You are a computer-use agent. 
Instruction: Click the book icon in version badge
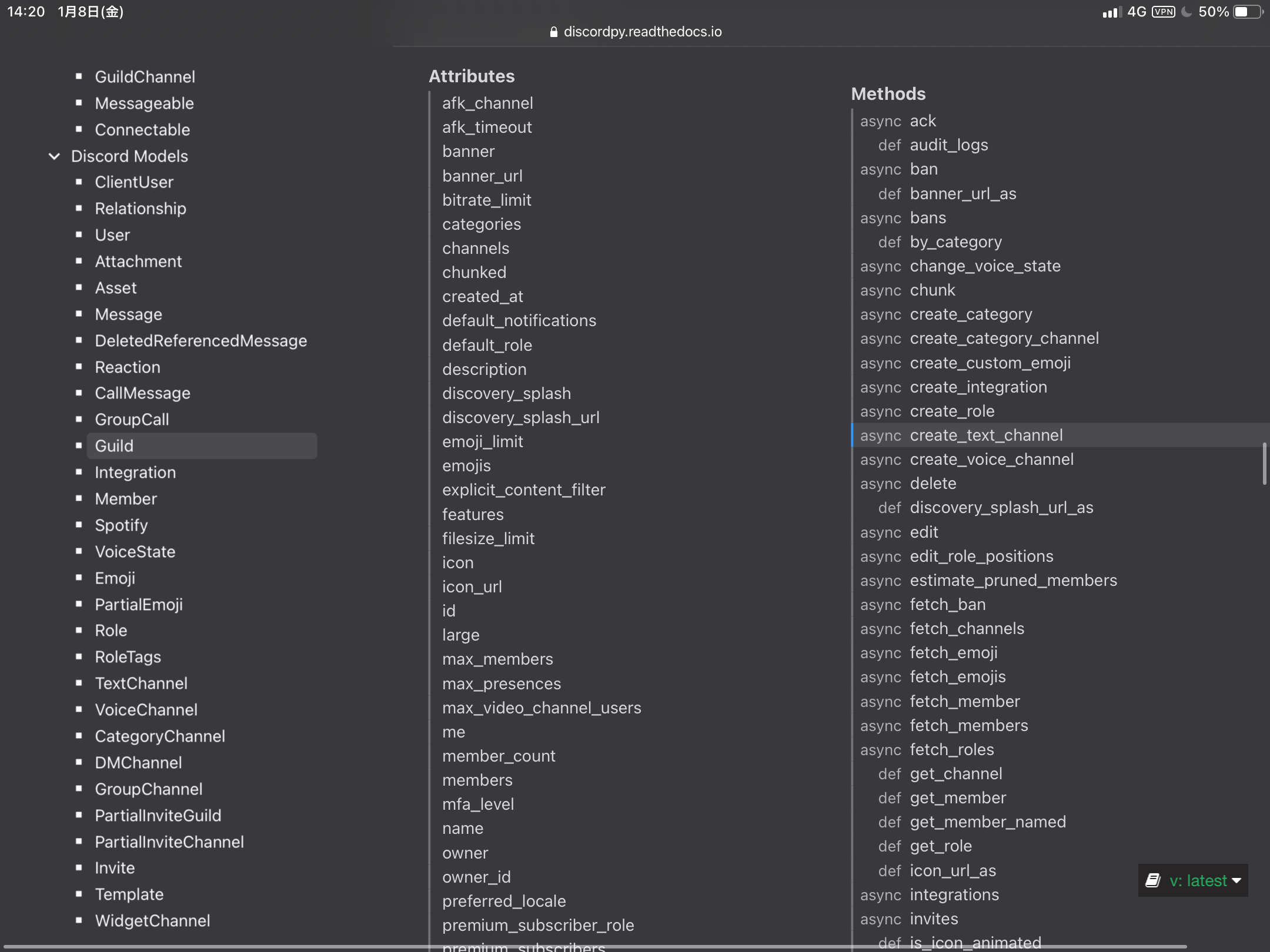click(1153, 880)
